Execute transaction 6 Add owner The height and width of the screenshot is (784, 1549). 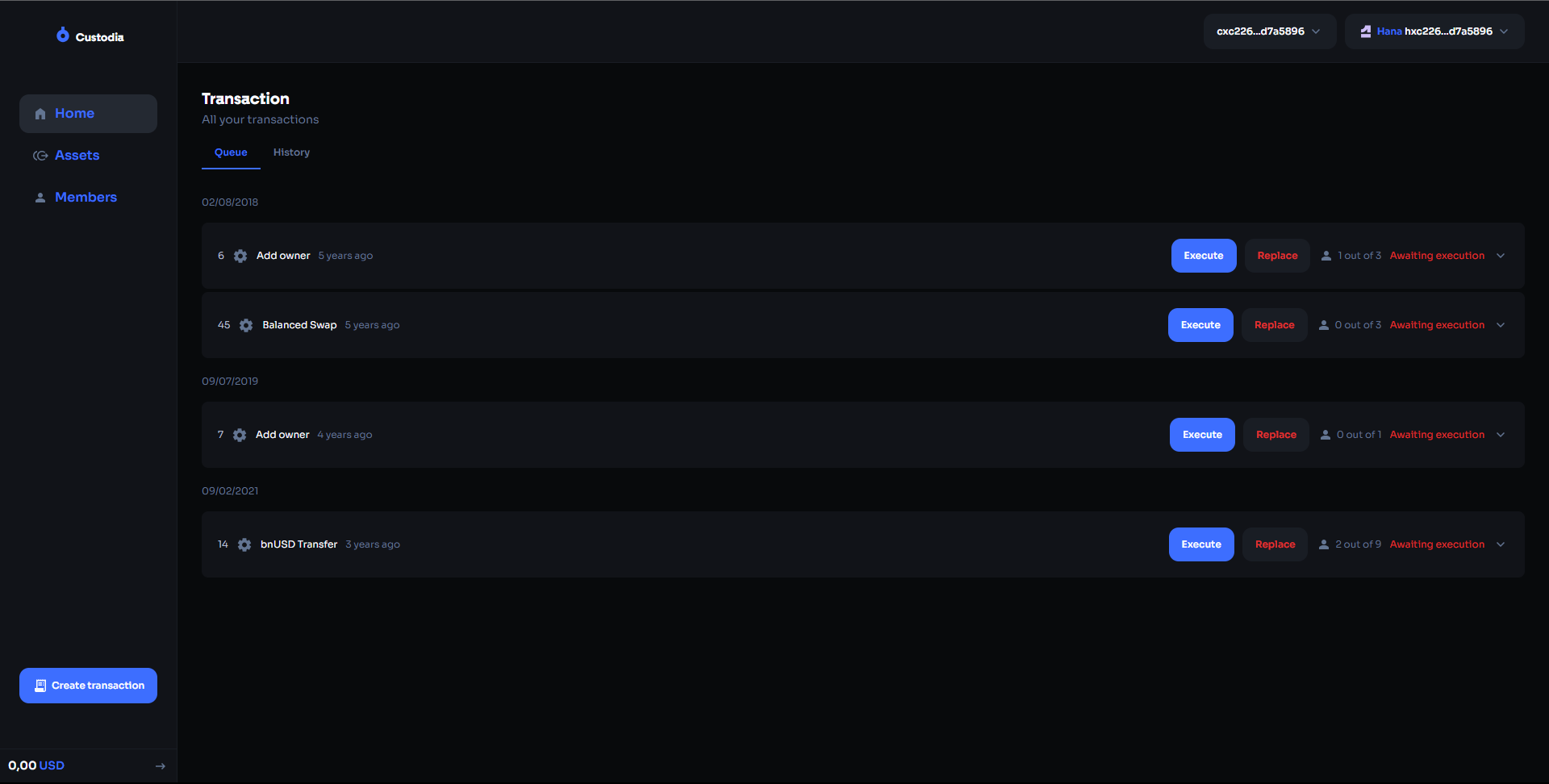[1203, 256]
